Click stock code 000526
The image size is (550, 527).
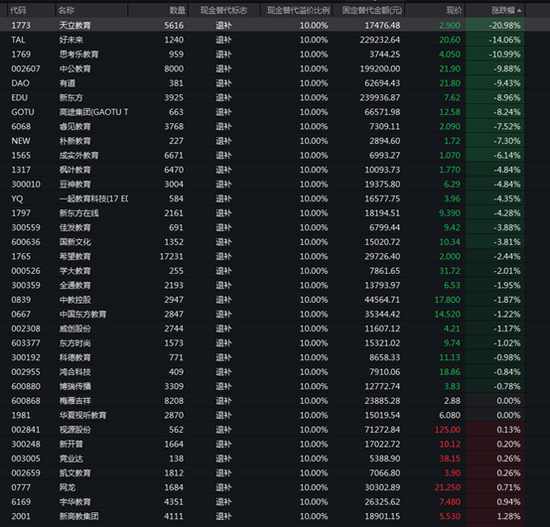pyautogui.click(x=26, y=271)
